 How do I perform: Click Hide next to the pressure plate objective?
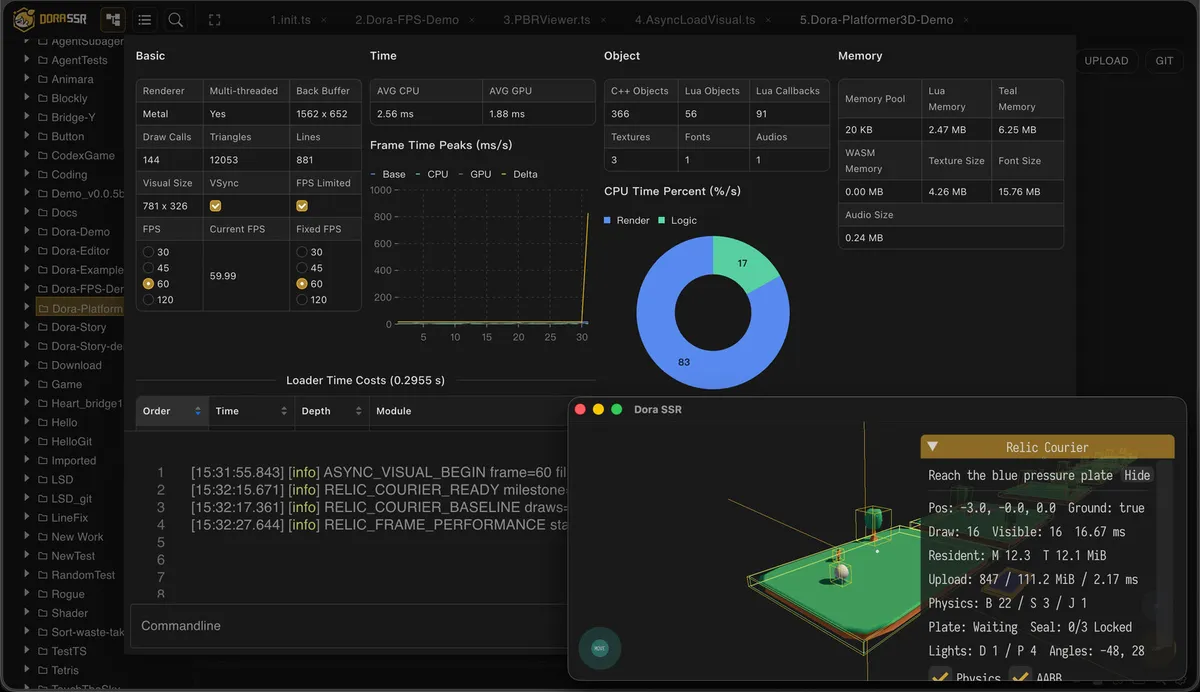[1137, 476]
